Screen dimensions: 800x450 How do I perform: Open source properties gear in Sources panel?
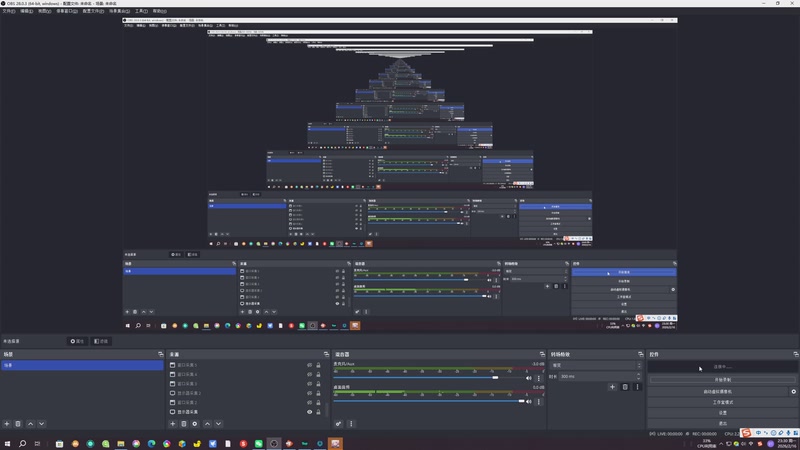[x=195, y=423]
